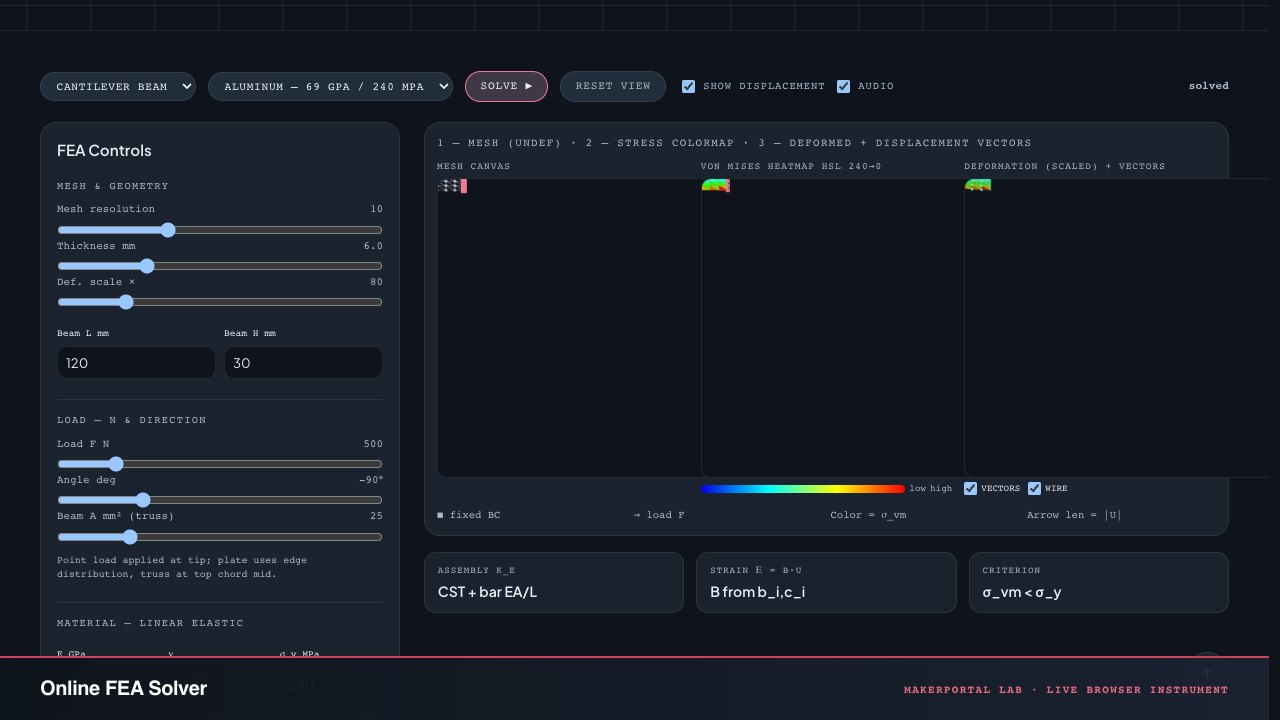Image resolution: width=1280 pixels, height=720 pixels.
Task: Click the Beam L mm input field
Action: coord(136,363)
